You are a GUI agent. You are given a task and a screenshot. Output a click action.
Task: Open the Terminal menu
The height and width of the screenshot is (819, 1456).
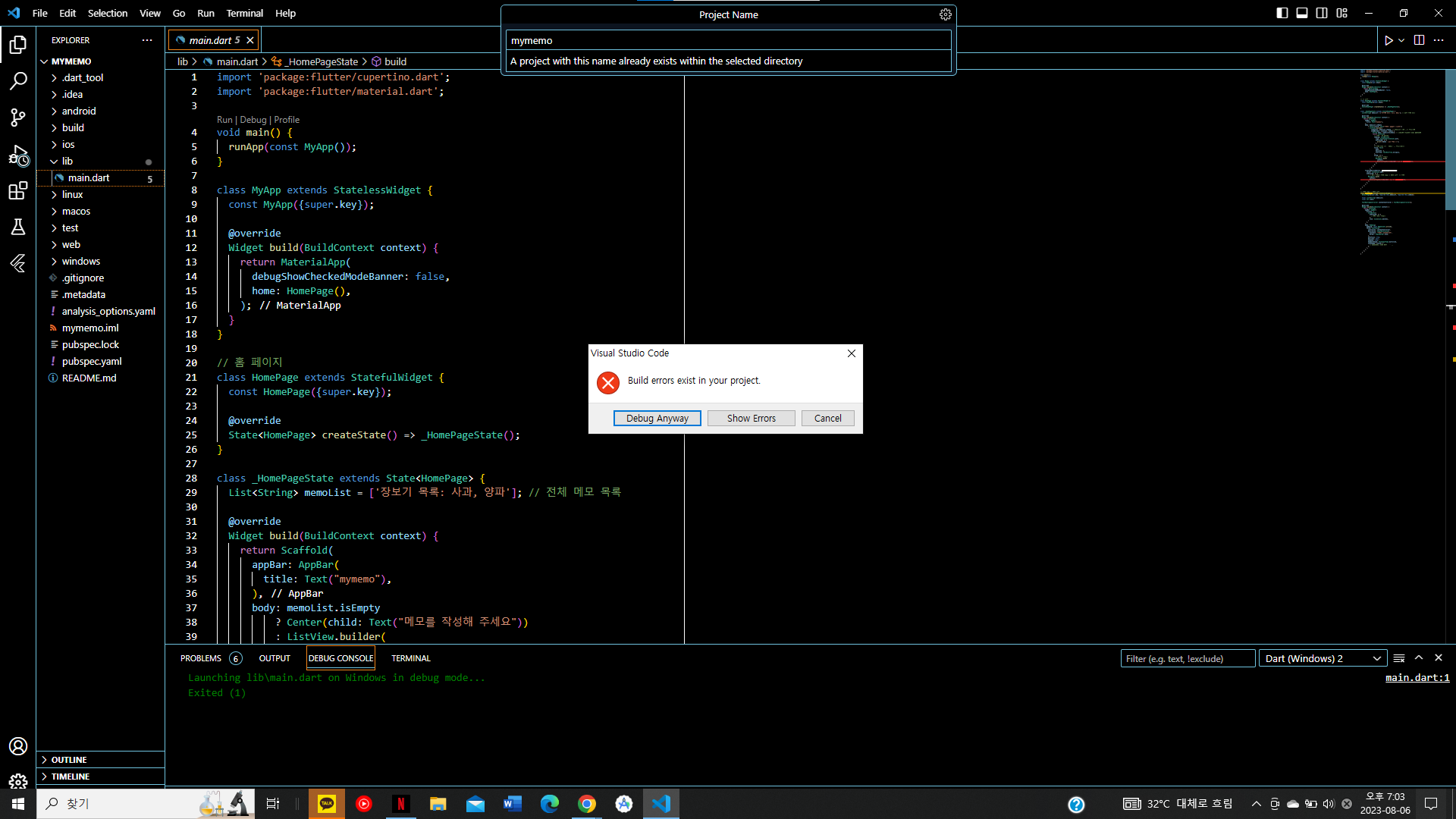[244, 13]
